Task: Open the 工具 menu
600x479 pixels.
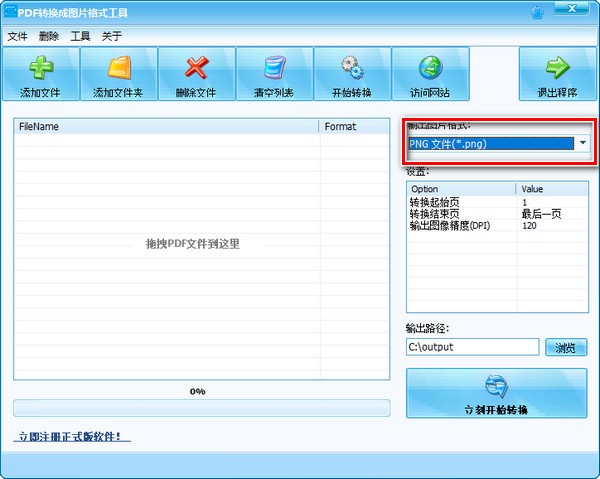Action: [80, 36]
